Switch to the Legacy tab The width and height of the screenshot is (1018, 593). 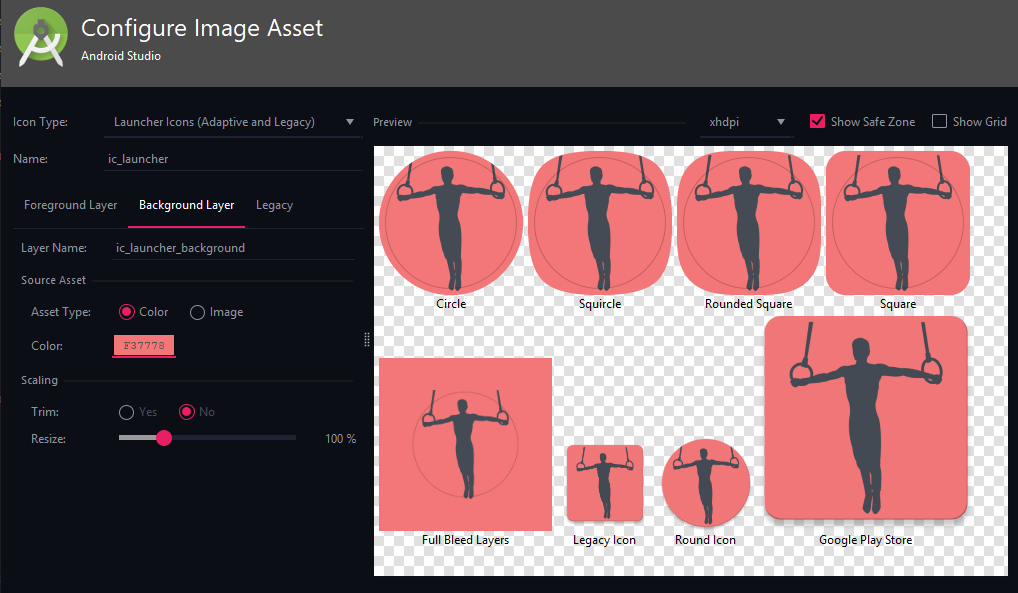pyautogui.click(x=275, y=205)
